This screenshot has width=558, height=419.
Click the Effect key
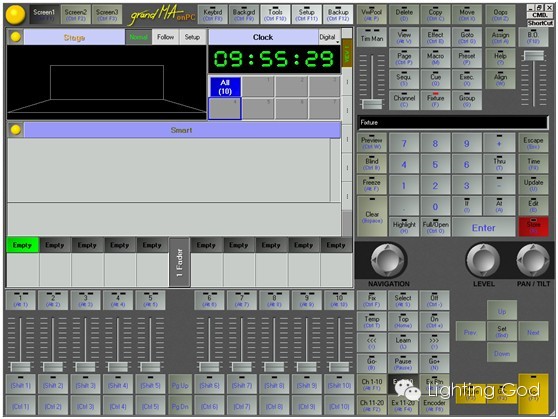point(435,38)
